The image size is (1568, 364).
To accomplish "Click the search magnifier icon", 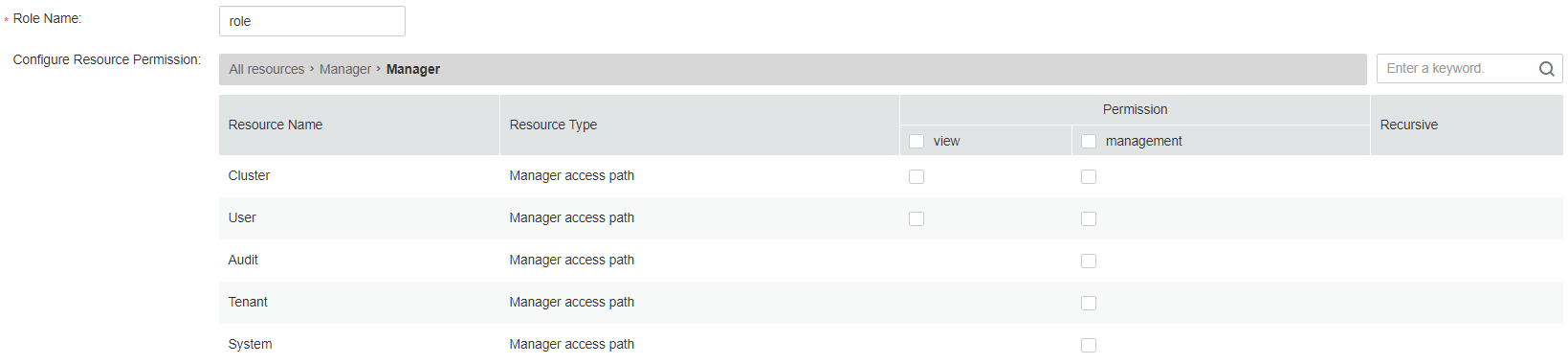I will [1546, 69].
